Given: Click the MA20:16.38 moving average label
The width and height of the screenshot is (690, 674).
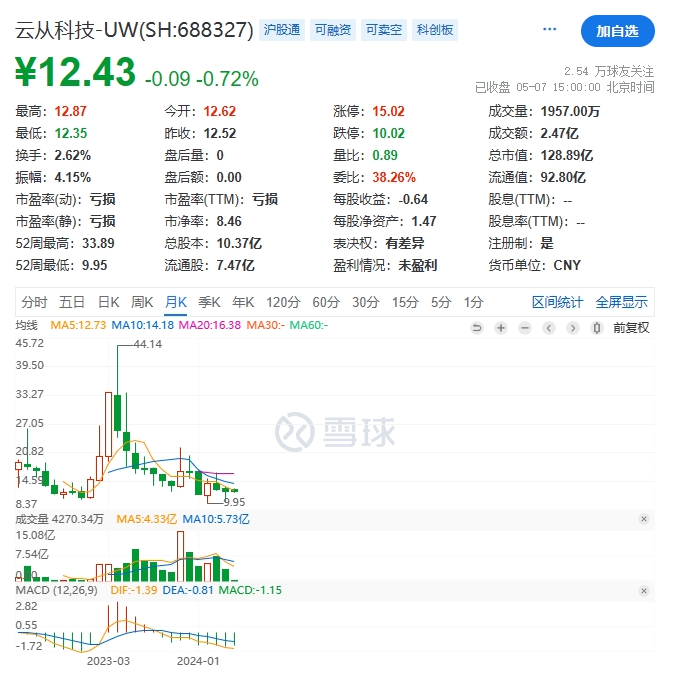Looking at the screenshot, I should click(209, 325).
